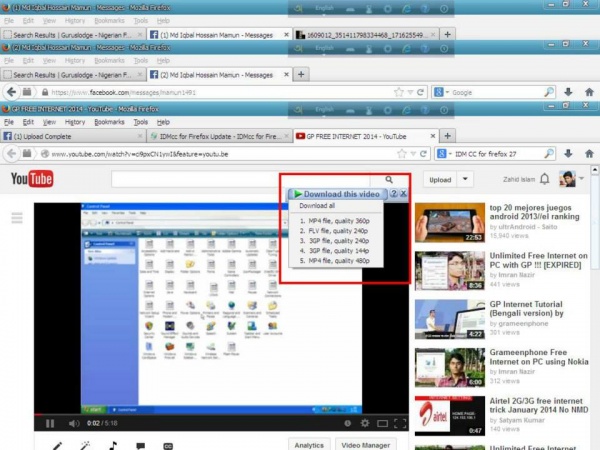Image resolution: width=600 pixels, height=450 pixels.
Task: Click the enhancements magic wand icon
Action: point(85,446)
